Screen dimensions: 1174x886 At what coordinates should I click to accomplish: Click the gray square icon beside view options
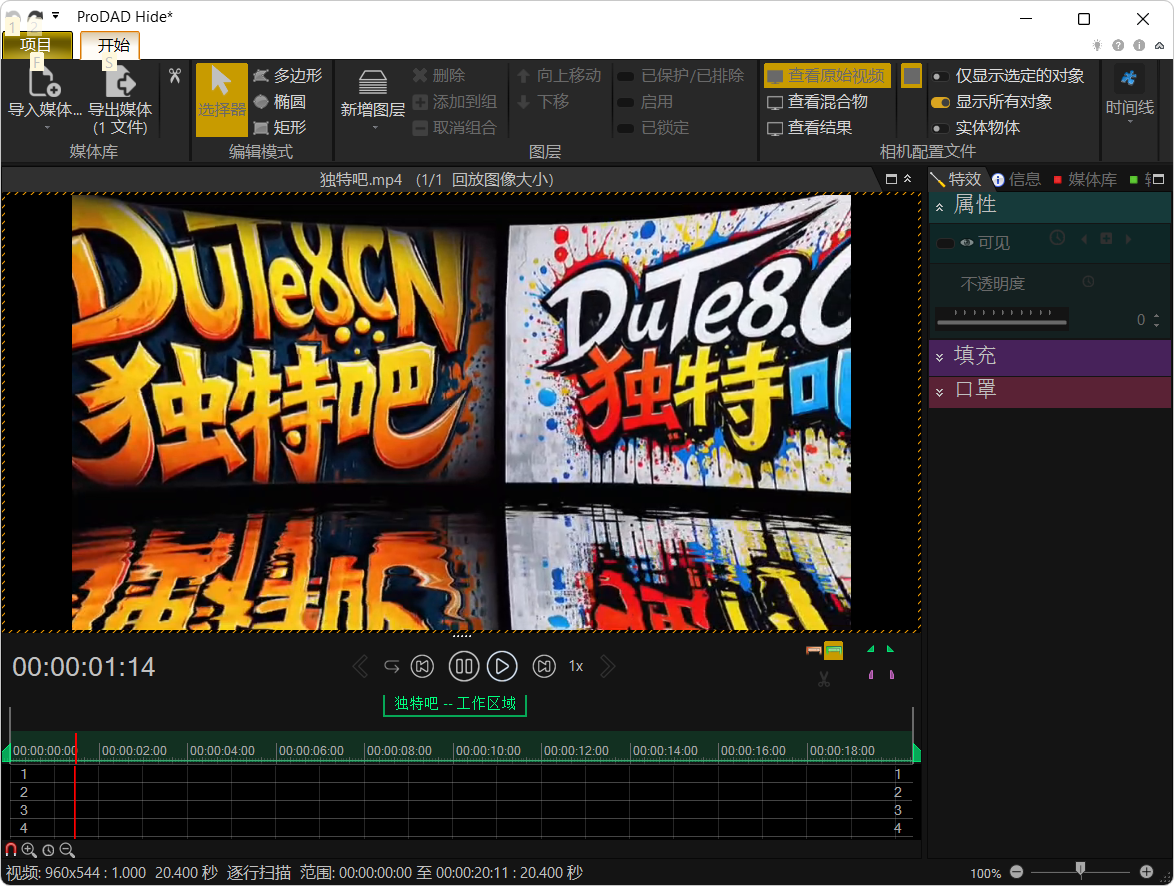coord(911,76)
